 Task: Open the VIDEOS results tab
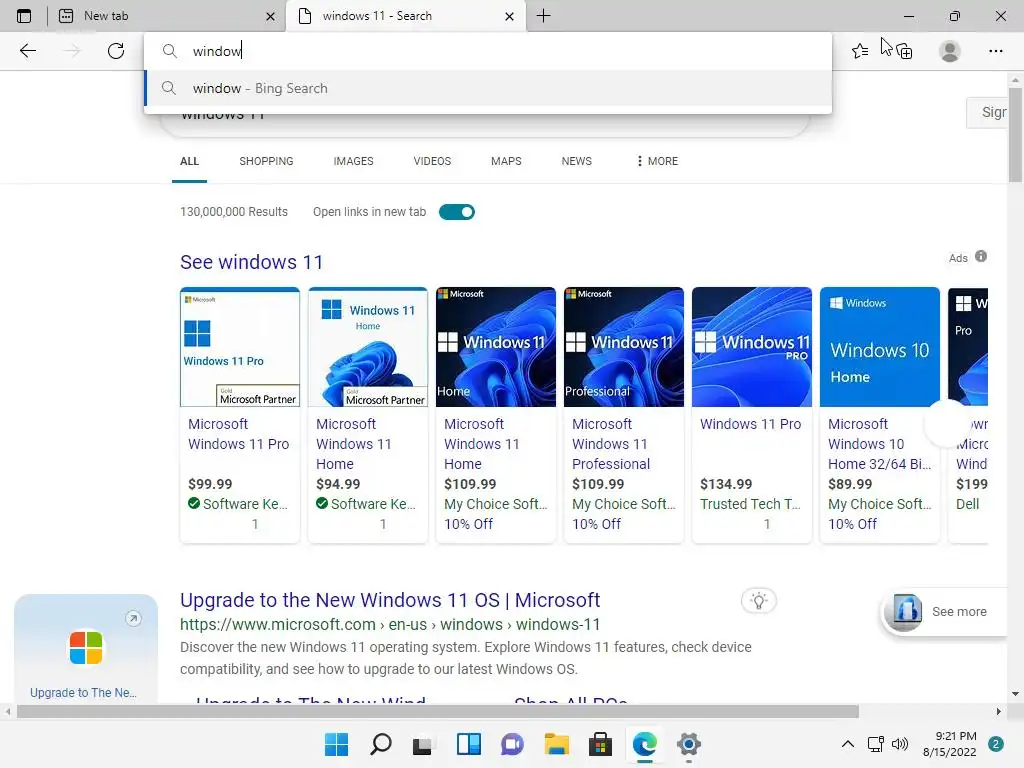pyautogui.click(x=432, y=161)
